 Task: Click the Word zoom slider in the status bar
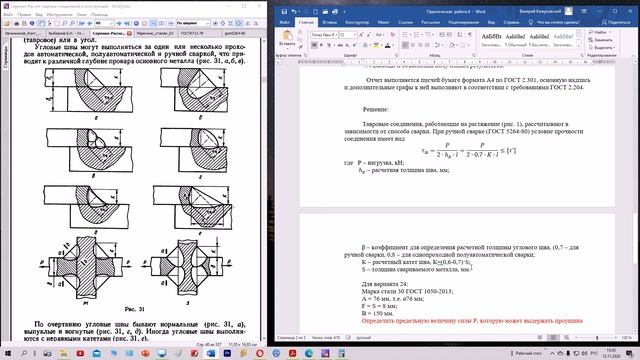point(597,338)
